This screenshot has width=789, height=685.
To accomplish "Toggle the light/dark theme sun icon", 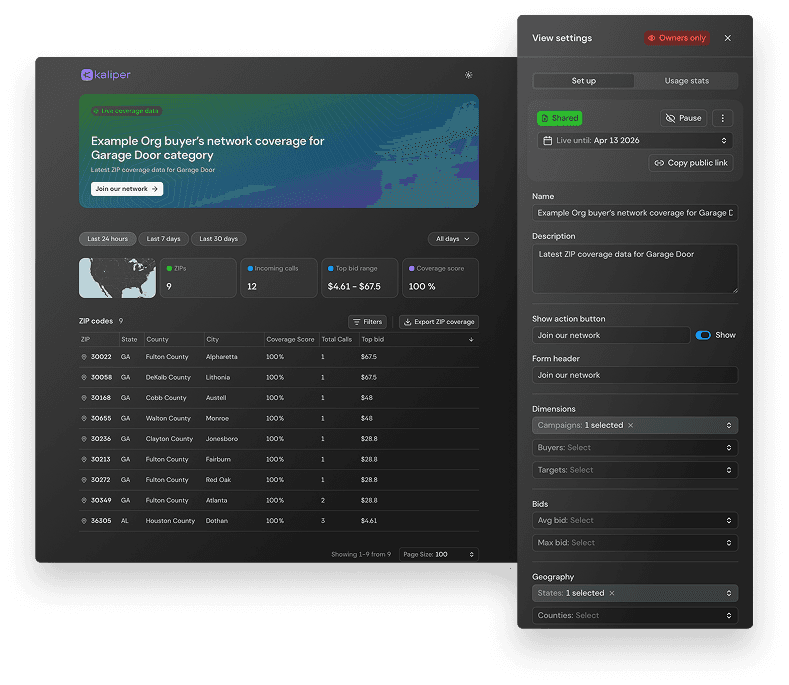I will point(468,75).
